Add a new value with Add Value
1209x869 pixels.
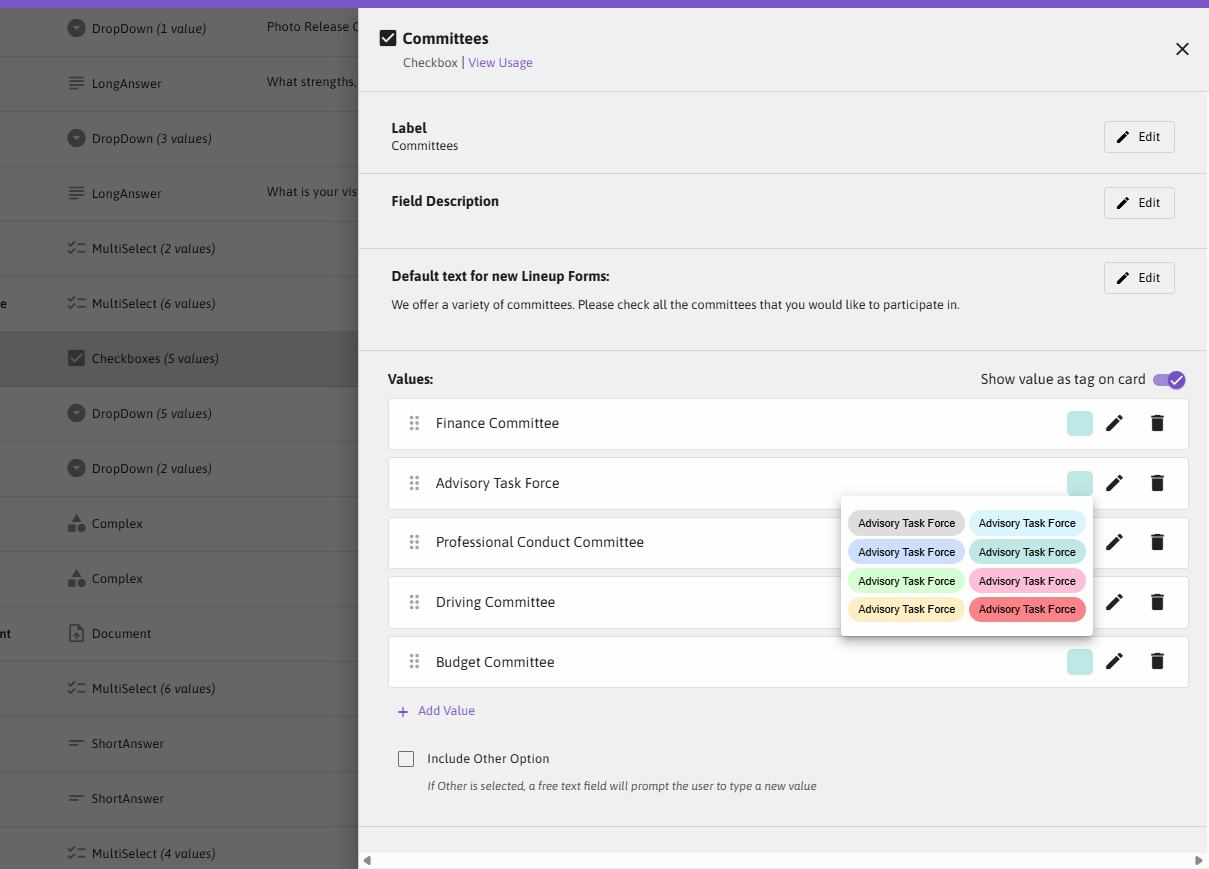coord(436,711)
